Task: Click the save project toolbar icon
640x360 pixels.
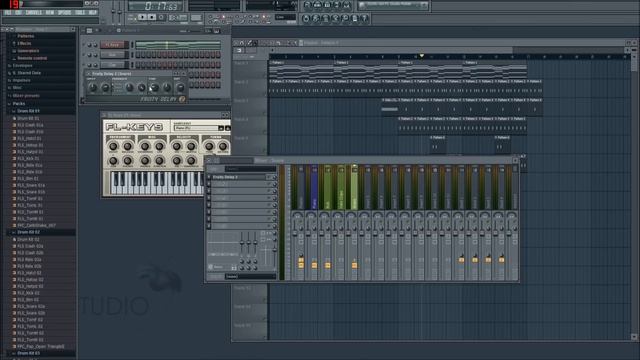Action: pyautogui.click(x=316, y=18)
